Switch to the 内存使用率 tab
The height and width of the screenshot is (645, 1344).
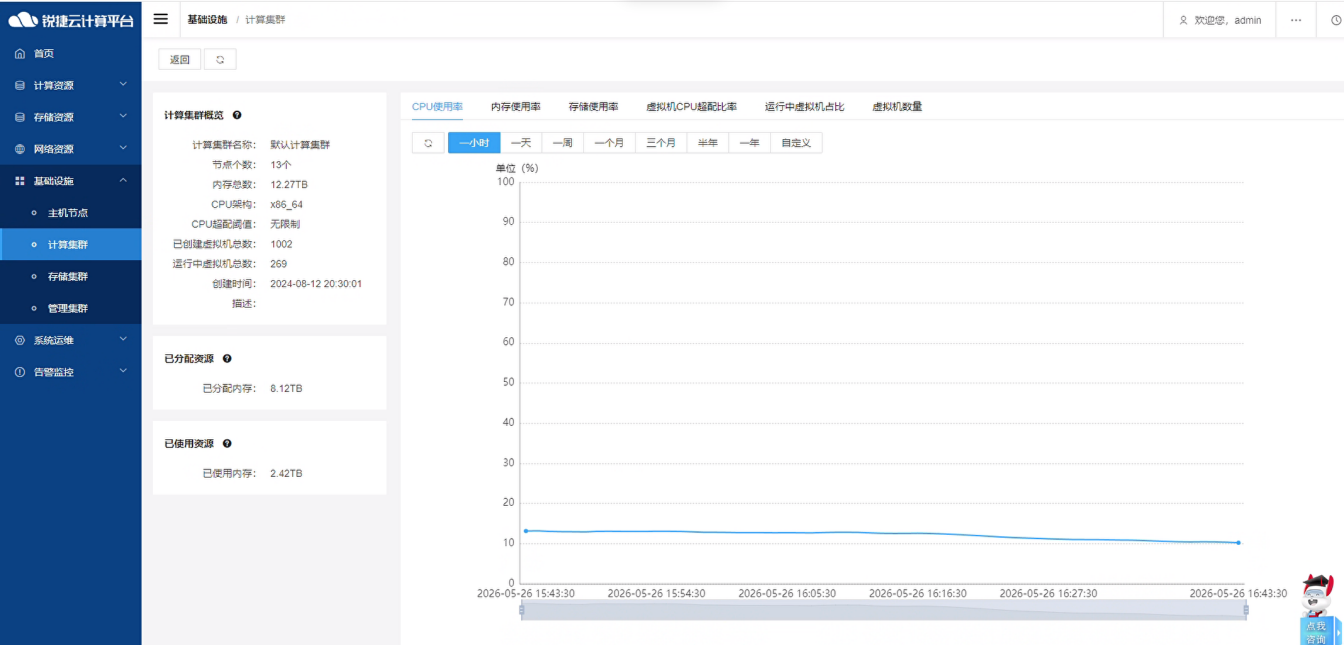tap(516, 106)
